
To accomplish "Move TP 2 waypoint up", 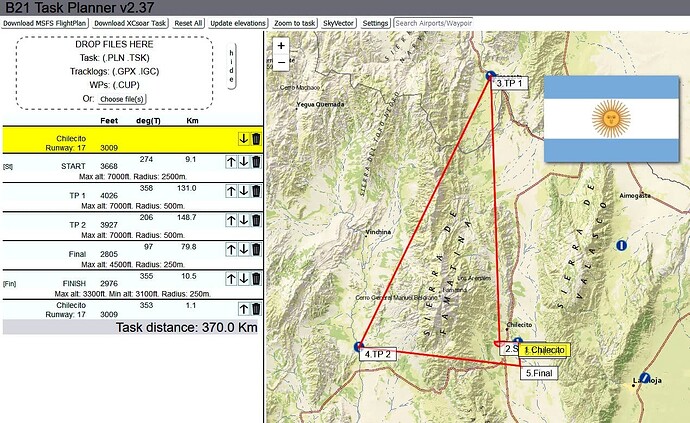I will click(231, 220).
